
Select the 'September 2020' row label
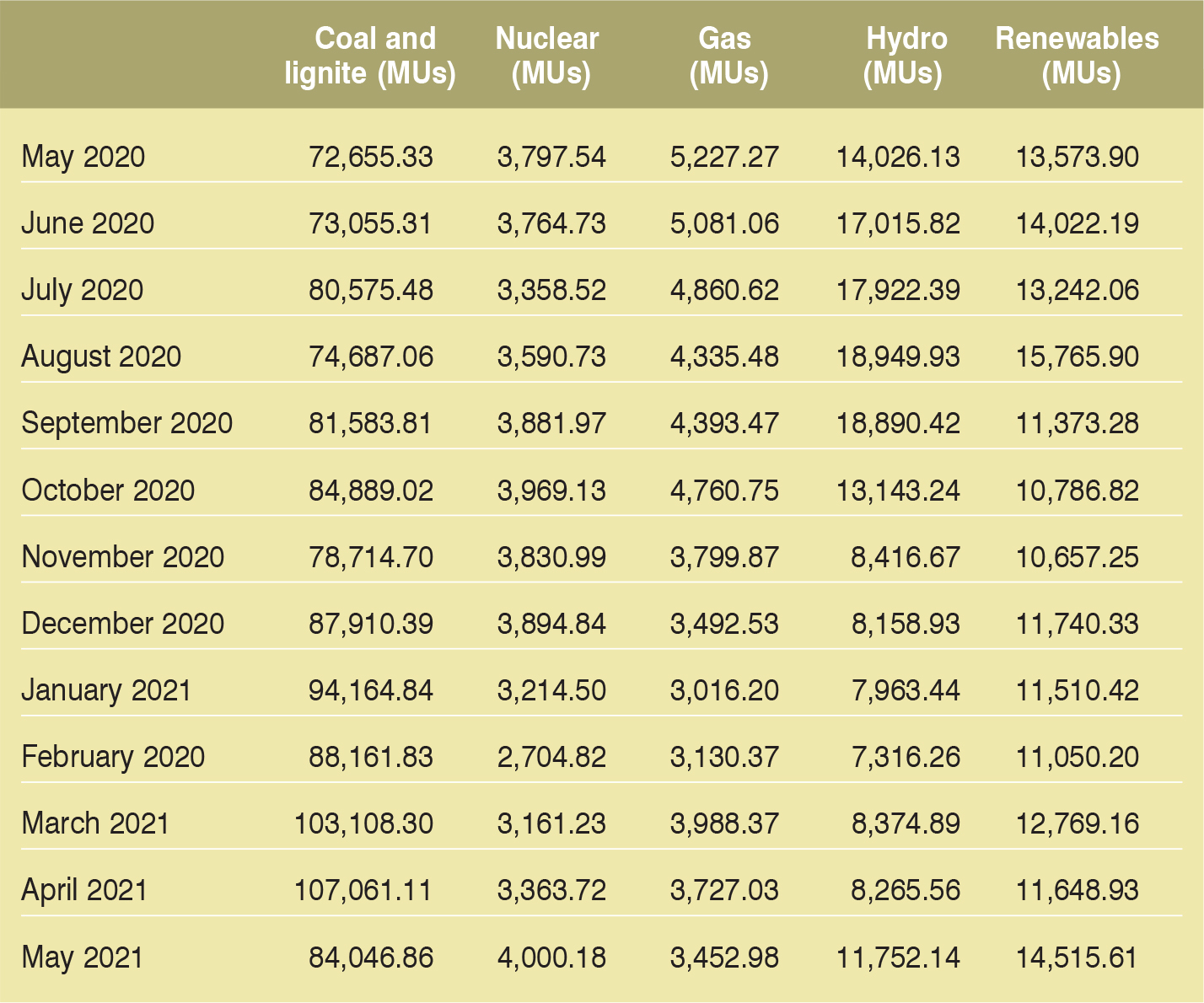tap(126, 423)
